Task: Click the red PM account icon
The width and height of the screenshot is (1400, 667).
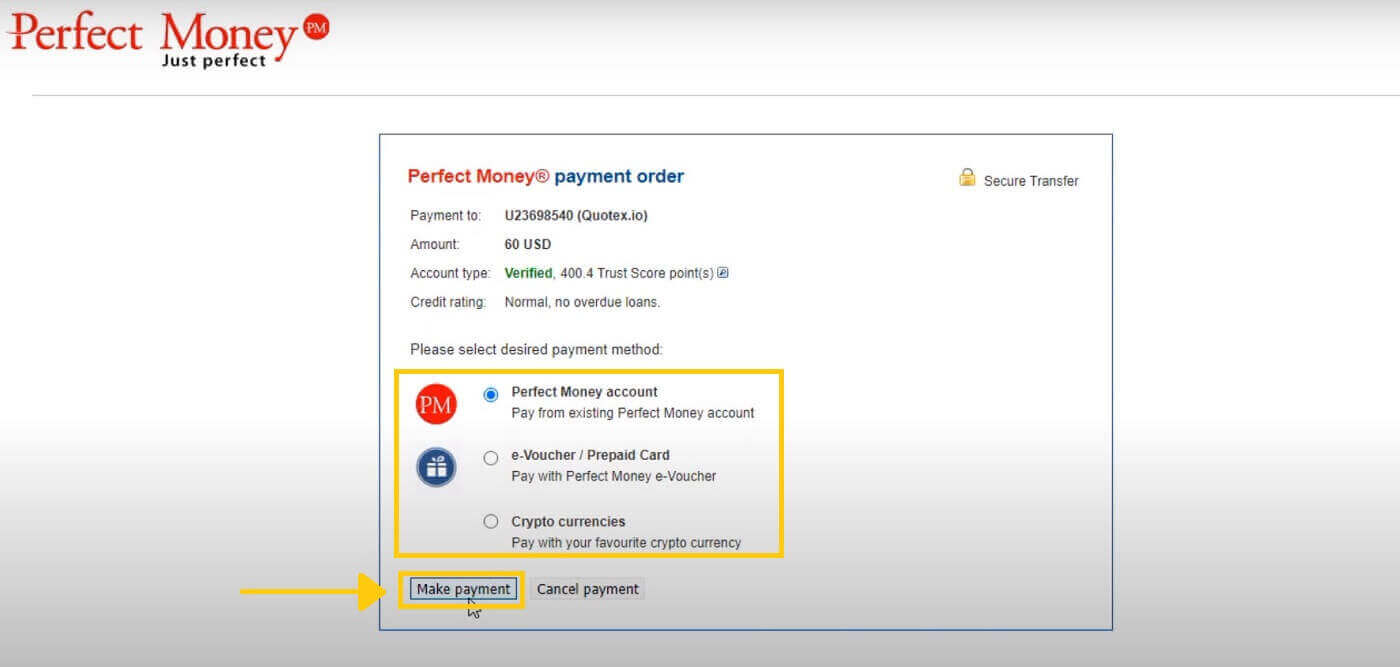Action: pyautogui.click(x=436, y=403)
